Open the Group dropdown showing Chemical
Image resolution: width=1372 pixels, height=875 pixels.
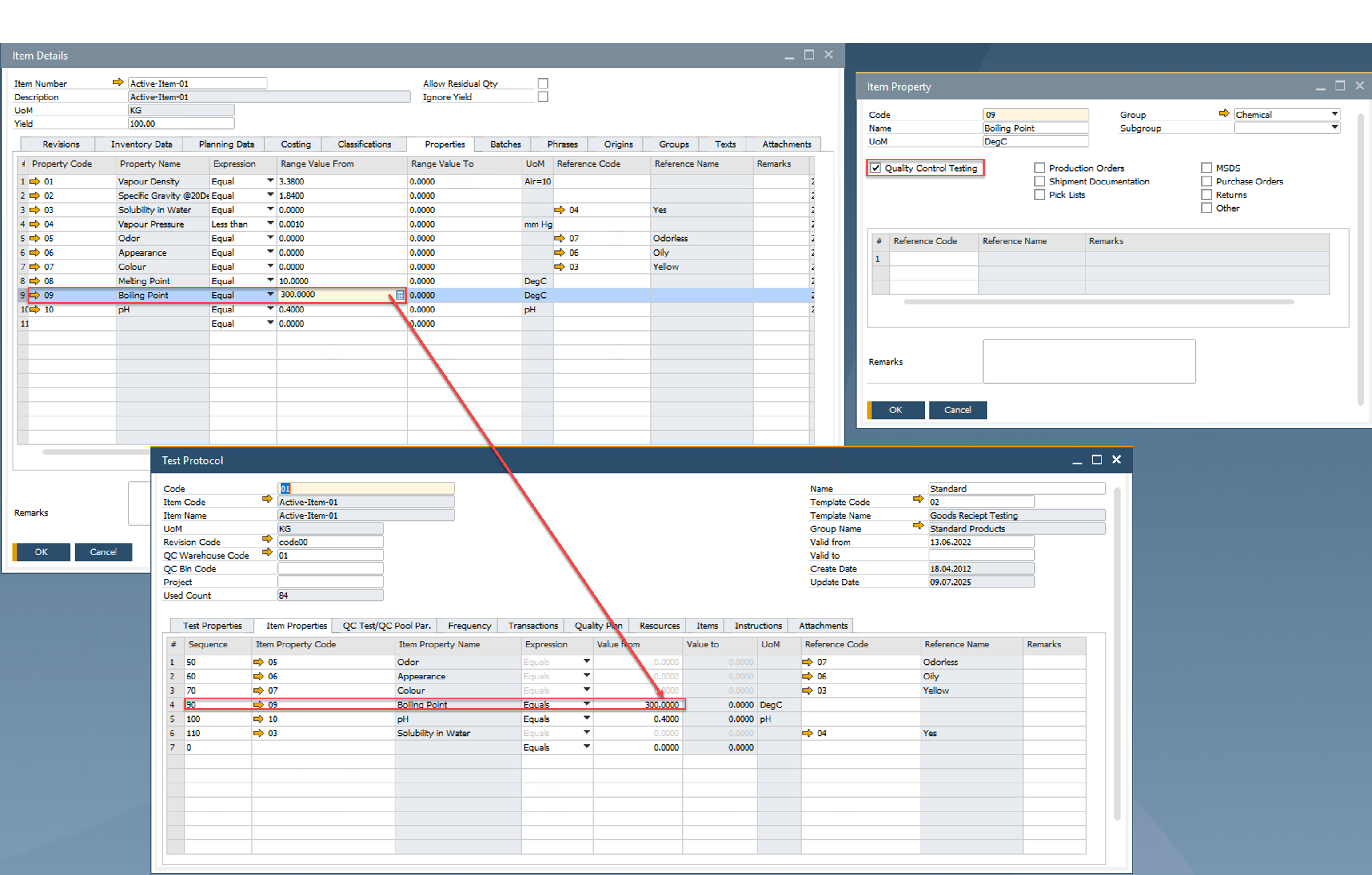1334,114
